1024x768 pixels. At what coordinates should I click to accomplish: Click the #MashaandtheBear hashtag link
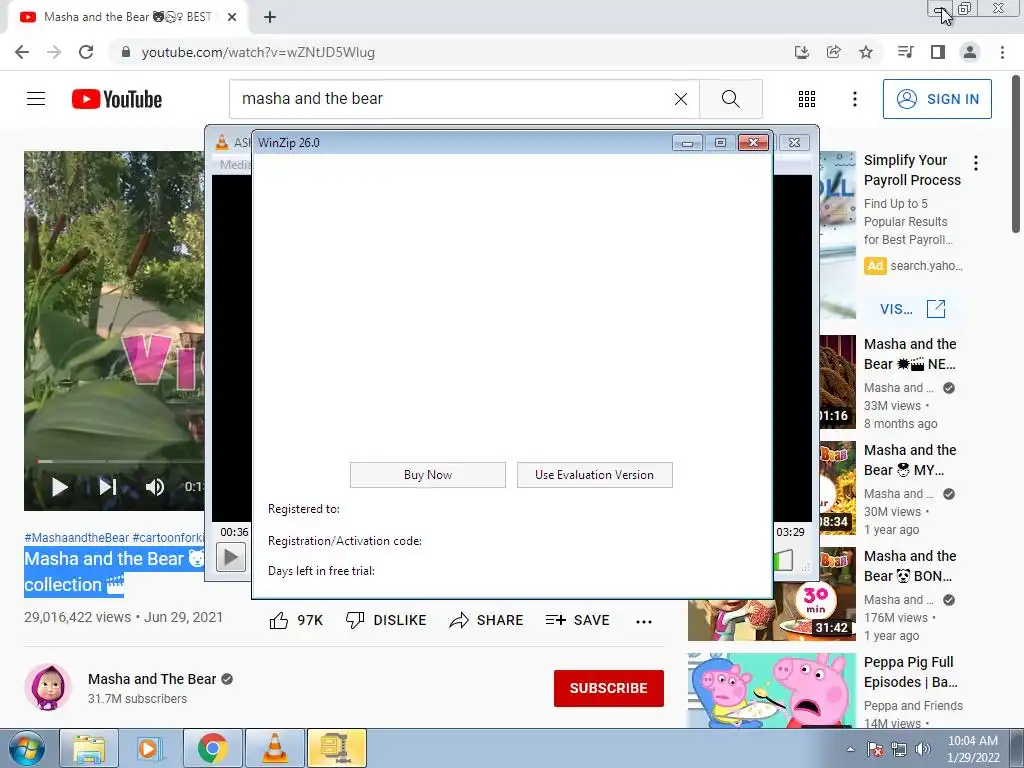click(76, 537)
